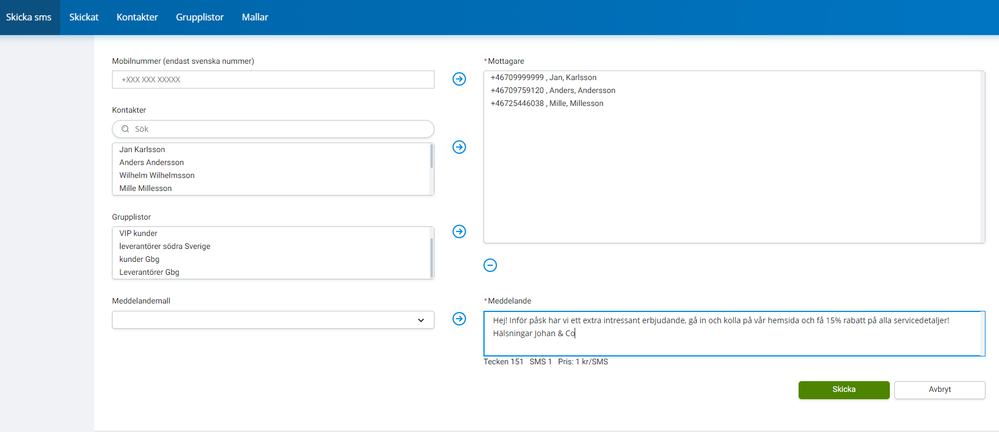
Task: Click inside the Meddelande text area
Action: [x=735, y=333]
